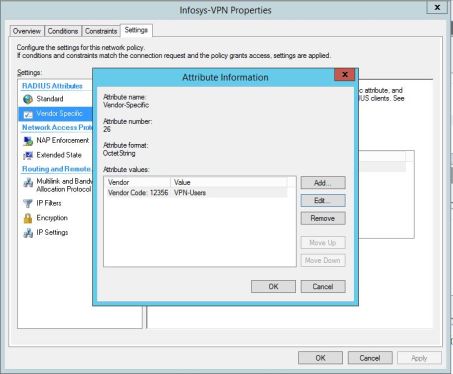Screen dimensions: 453x374
Task: Select the Standard RADIUS attributes item
Action: point(55,99)
